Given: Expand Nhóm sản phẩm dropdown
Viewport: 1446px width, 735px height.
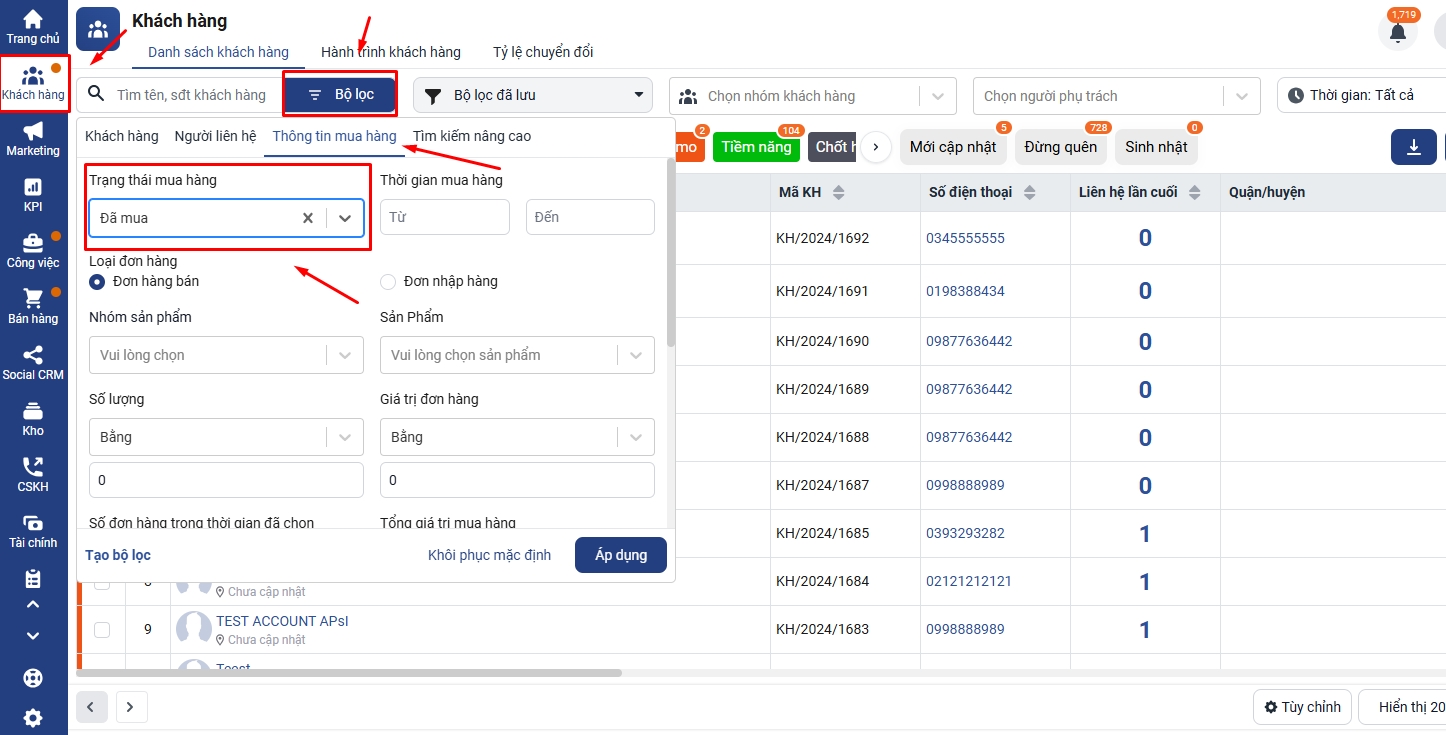Looking at the screenshot, I should (x=345, y=355).
